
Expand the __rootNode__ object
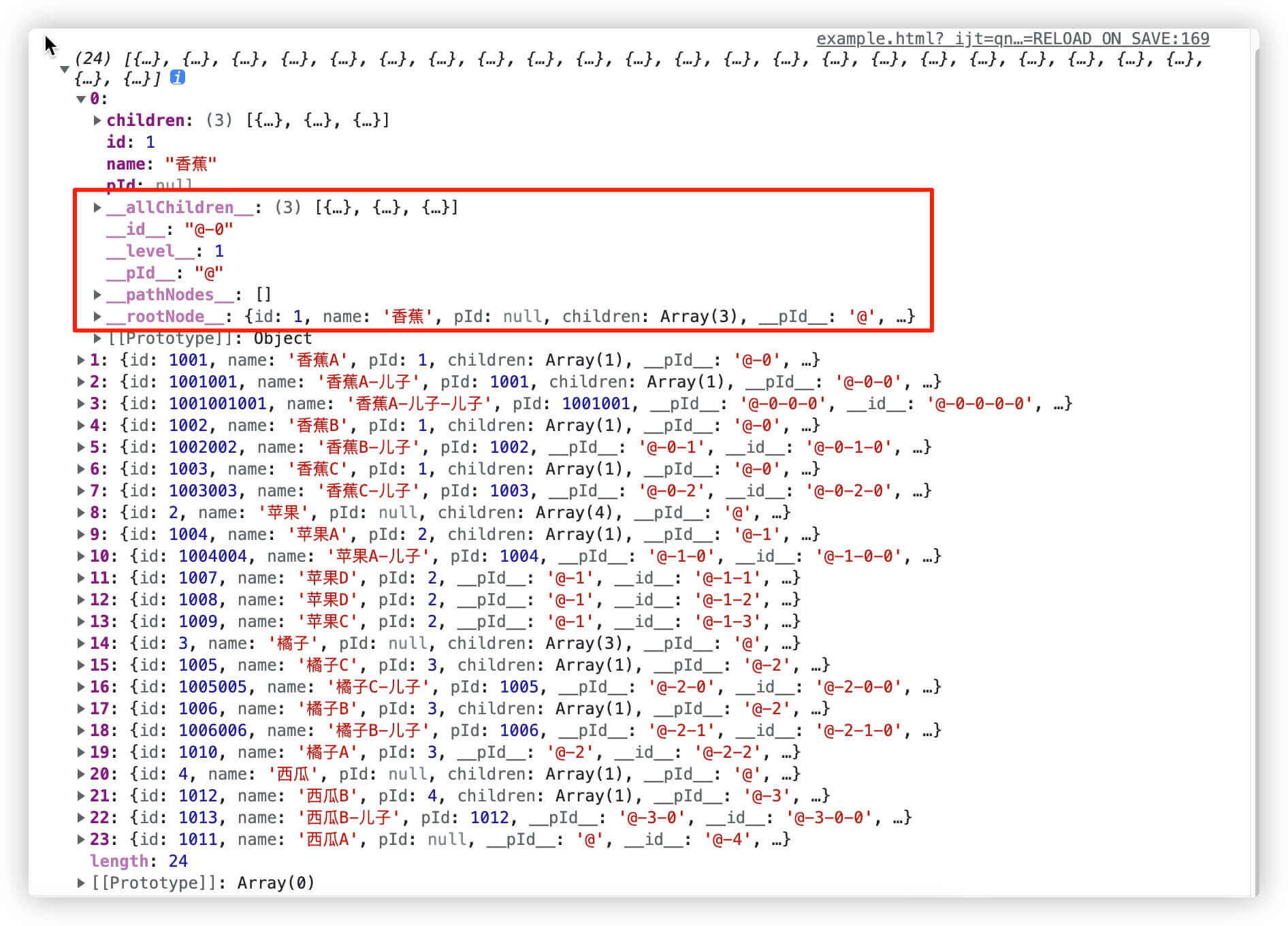97,317
